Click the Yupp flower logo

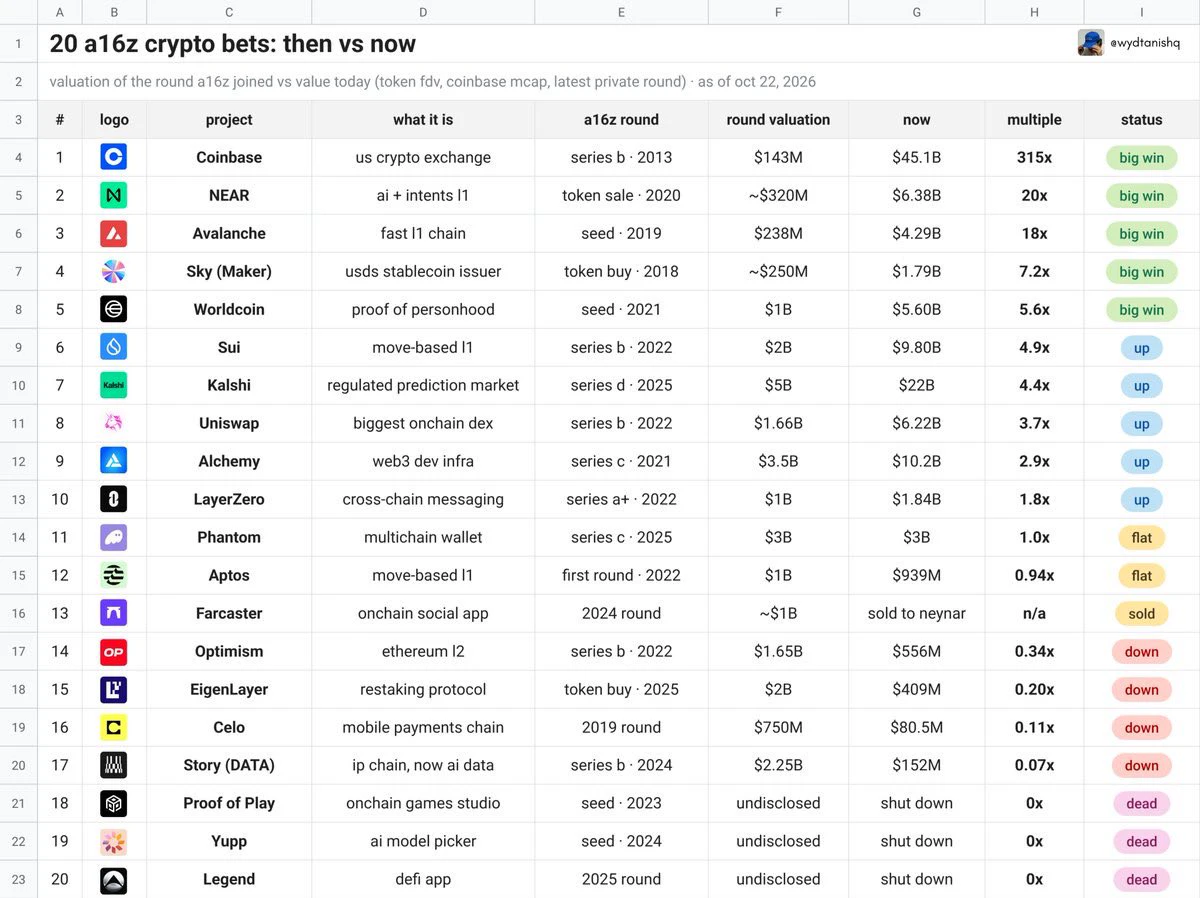tap(114, 841)
